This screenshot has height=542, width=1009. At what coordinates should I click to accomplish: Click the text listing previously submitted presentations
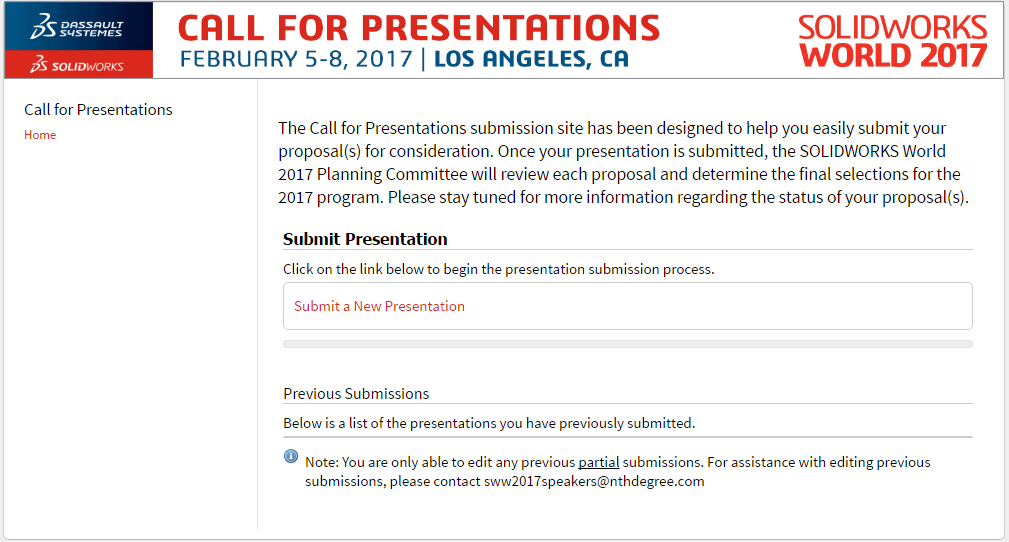489,423
